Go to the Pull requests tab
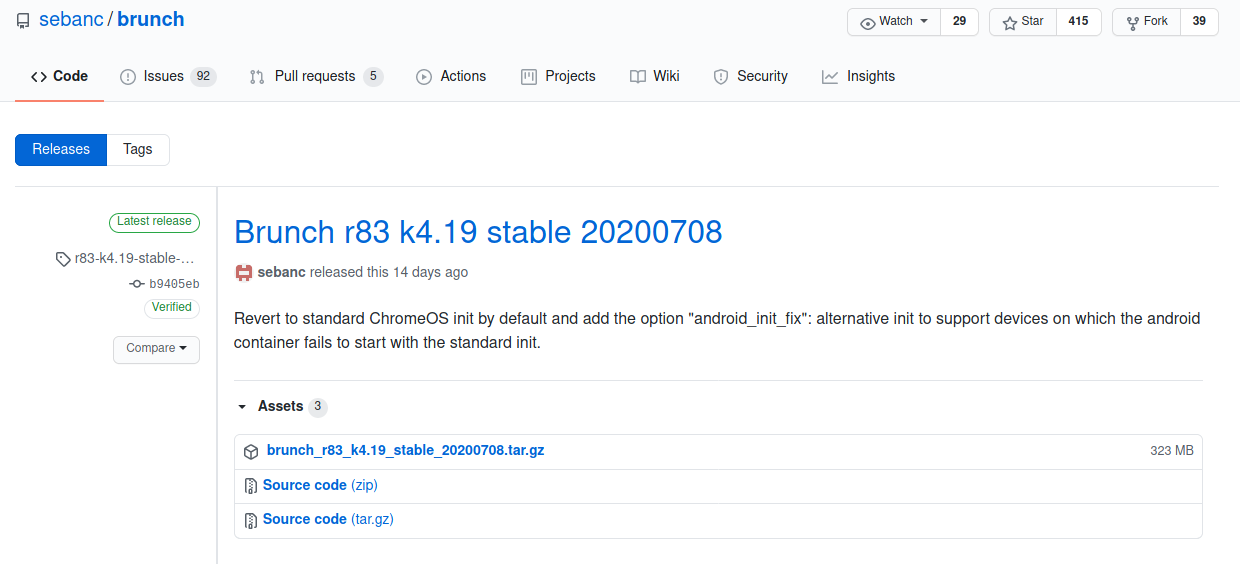This screenshot has height=564, width=1240. pyautogui.click(x=314, y=76)
